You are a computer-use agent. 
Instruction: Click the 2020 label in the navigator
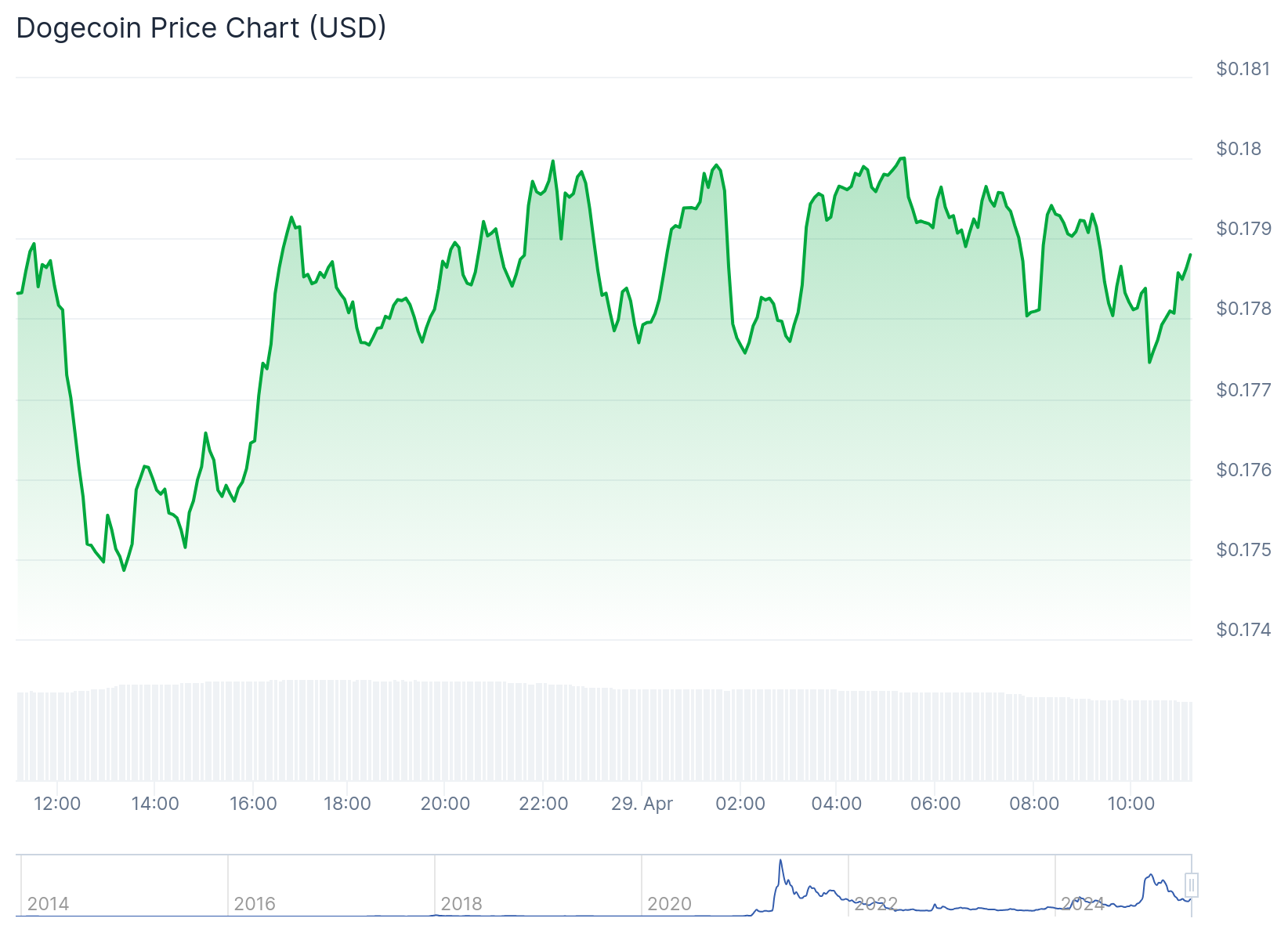pyautogui.click(x=669, y=904)
